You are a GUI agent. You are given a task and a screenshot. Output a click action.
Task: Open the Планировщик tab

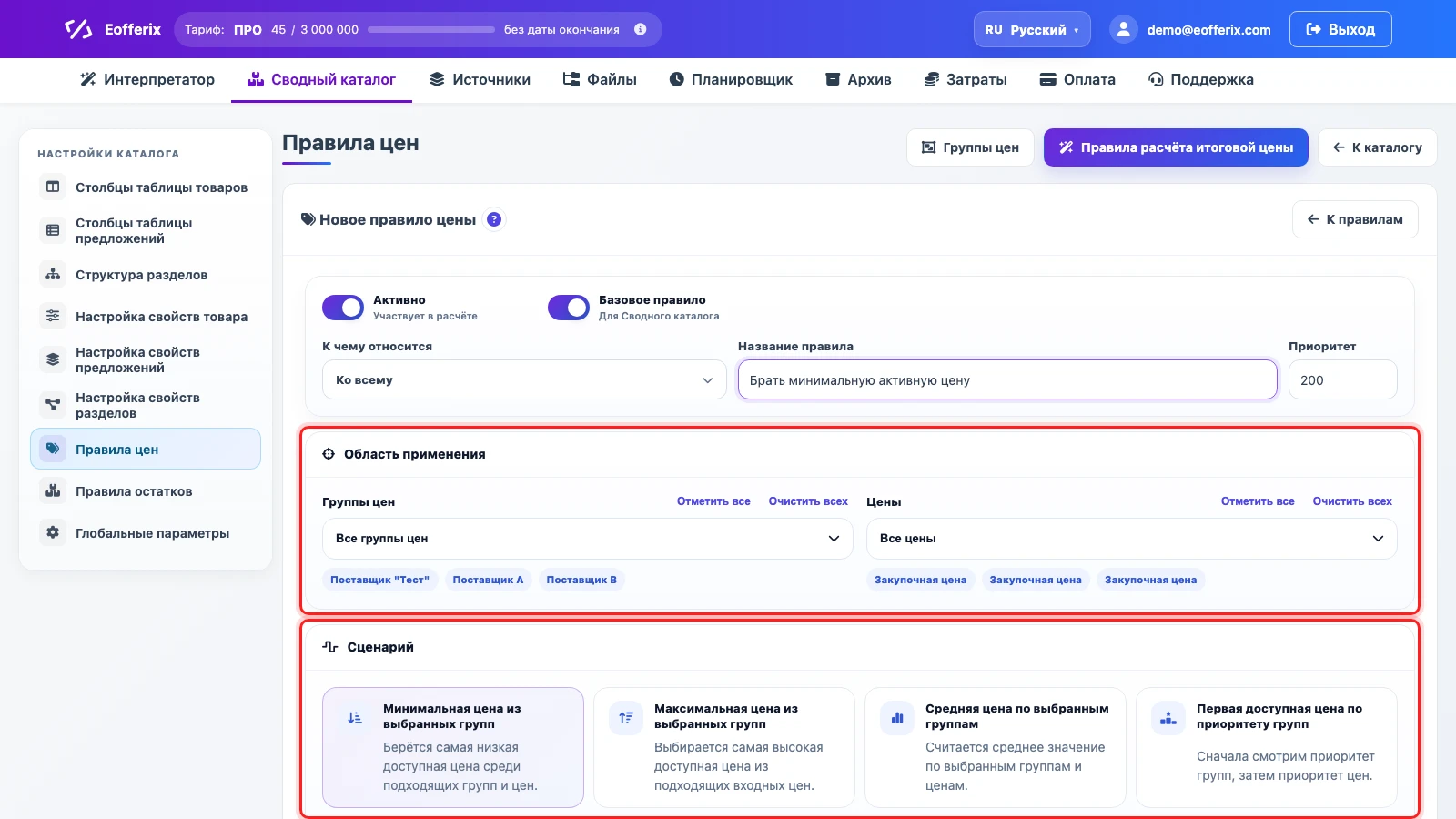click(x=731, y=79)
